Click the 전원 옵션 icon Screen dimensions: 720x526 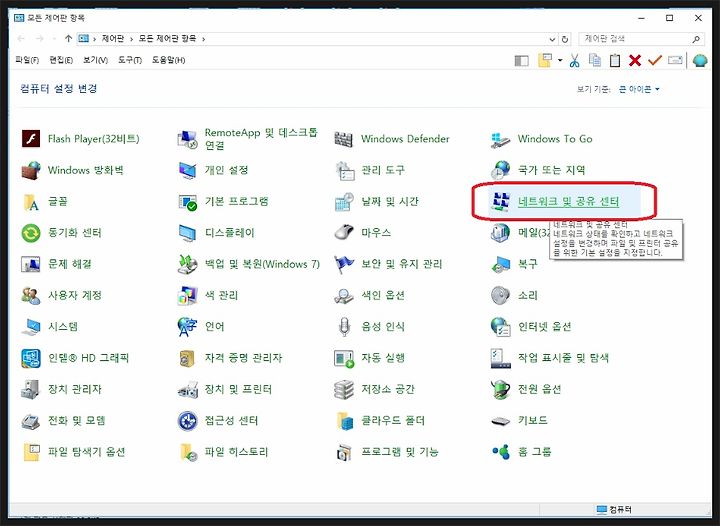[501, 389]
